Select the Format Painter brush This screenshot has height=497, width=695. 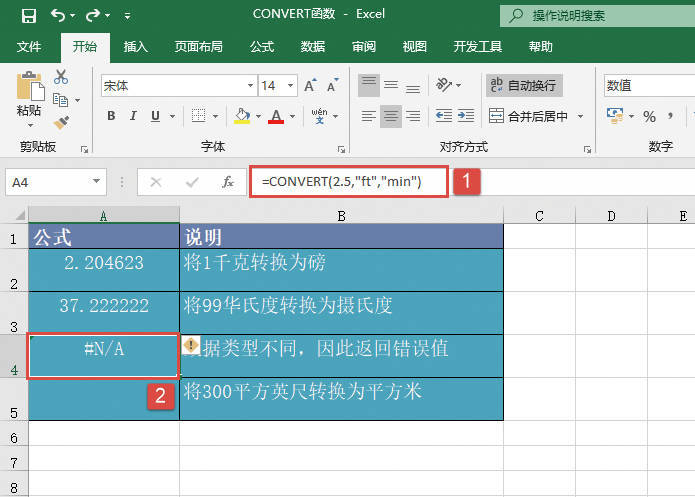pyautogui.click(x=61, y=122)
